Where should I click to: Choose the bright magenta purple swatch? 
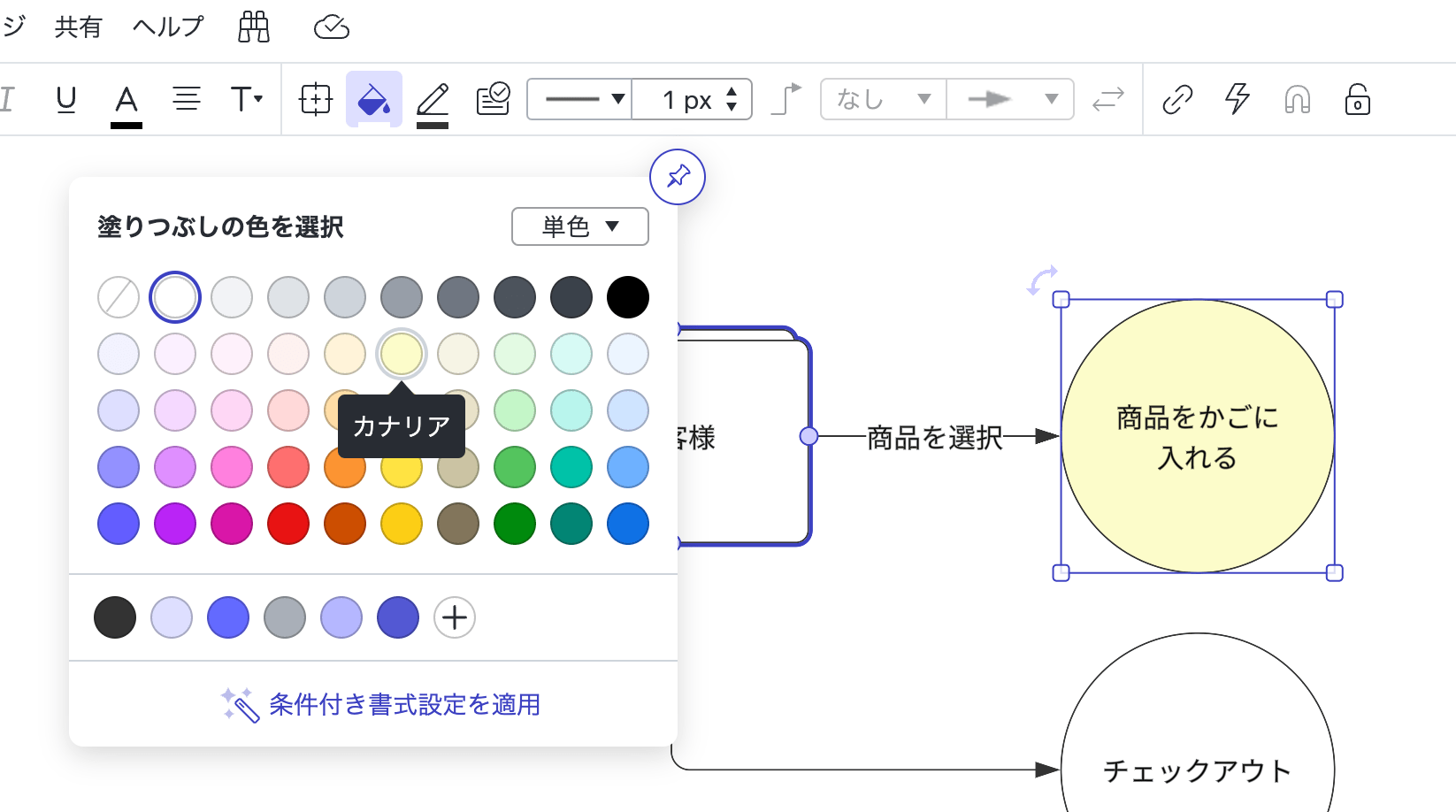[175, 524]
